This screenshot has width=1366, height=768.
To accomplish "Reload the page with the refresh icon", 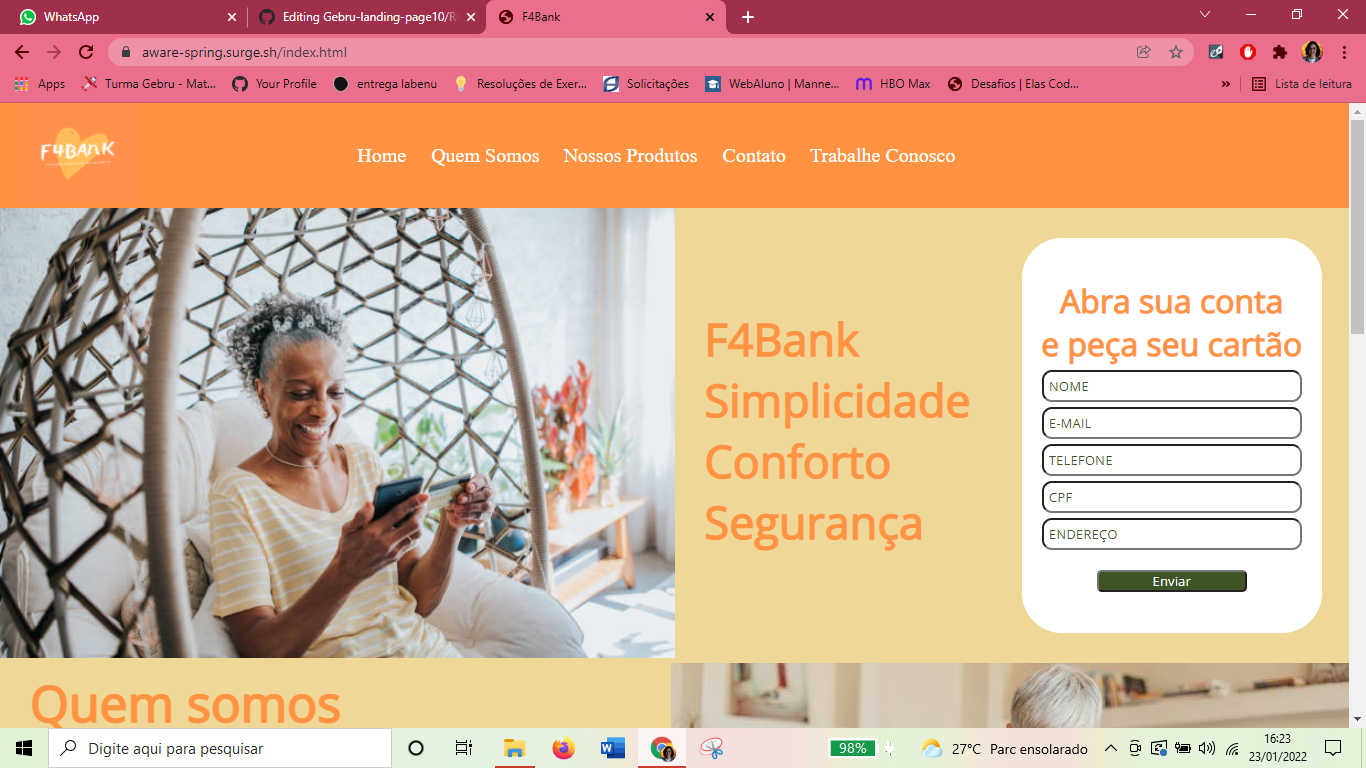I will click(86, 52).
